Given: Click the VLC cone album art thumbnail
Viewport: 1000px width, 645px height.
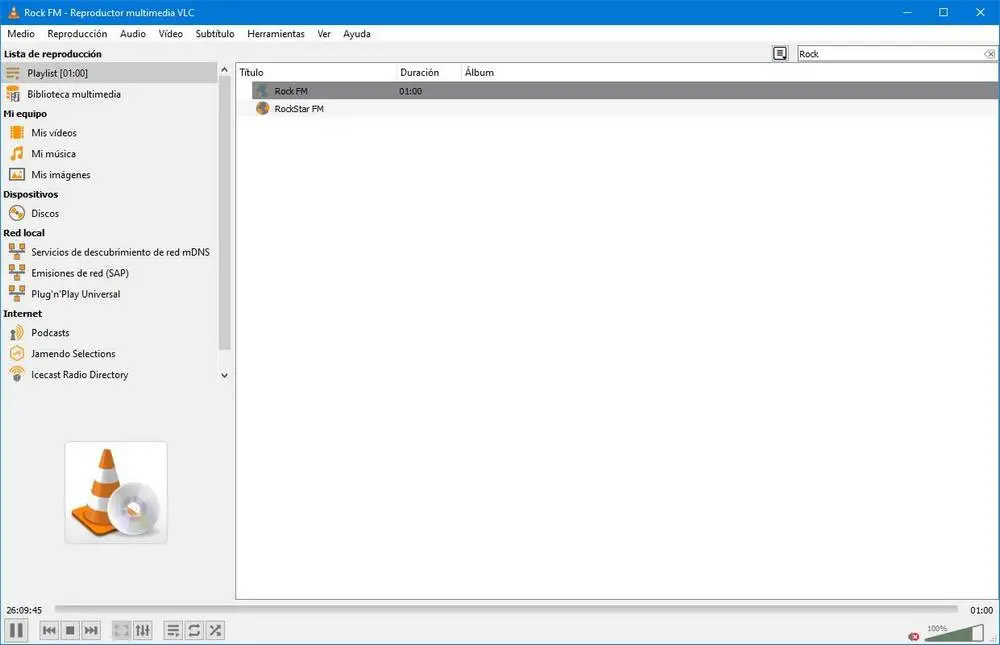Looking at the screenshot, I should point(116,493).
